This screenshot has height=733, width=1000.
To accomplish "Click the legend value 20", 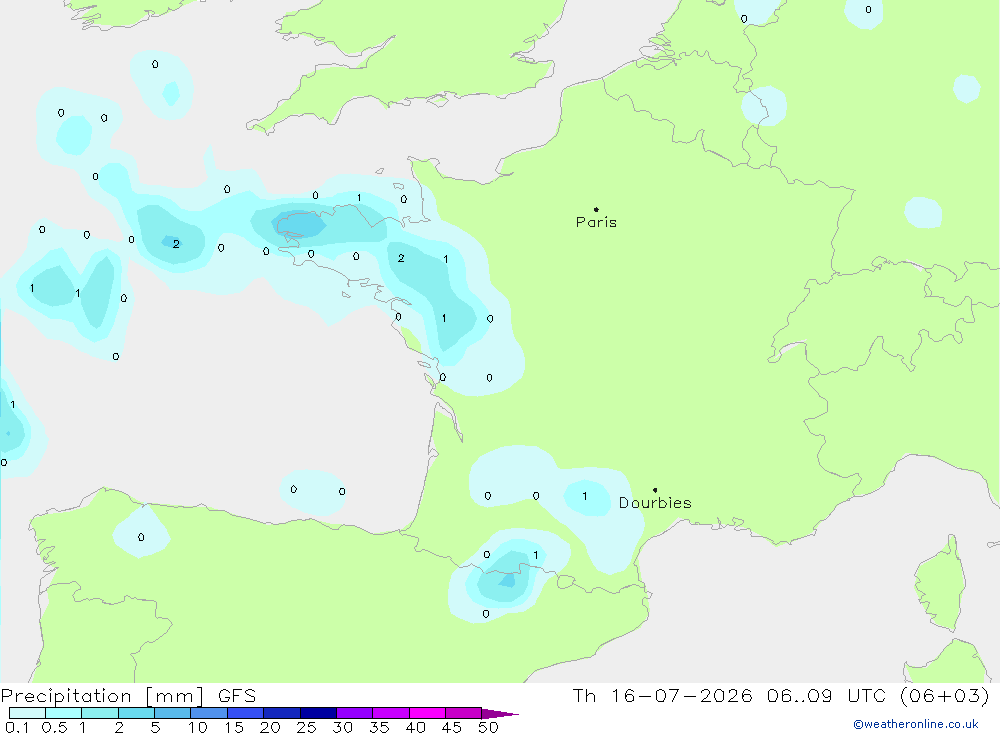I will pos(270,727).
